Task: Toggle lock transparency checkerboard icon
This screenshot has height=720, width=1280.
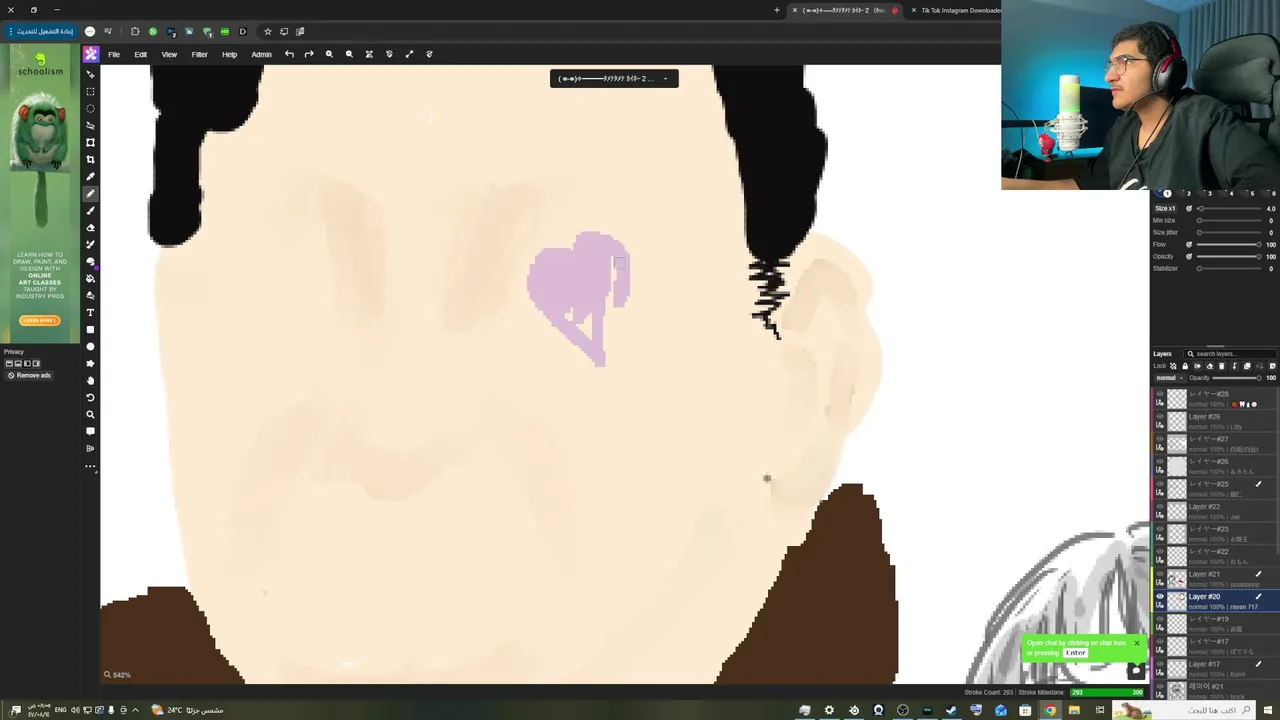Action: click(x=1173, y=366)
